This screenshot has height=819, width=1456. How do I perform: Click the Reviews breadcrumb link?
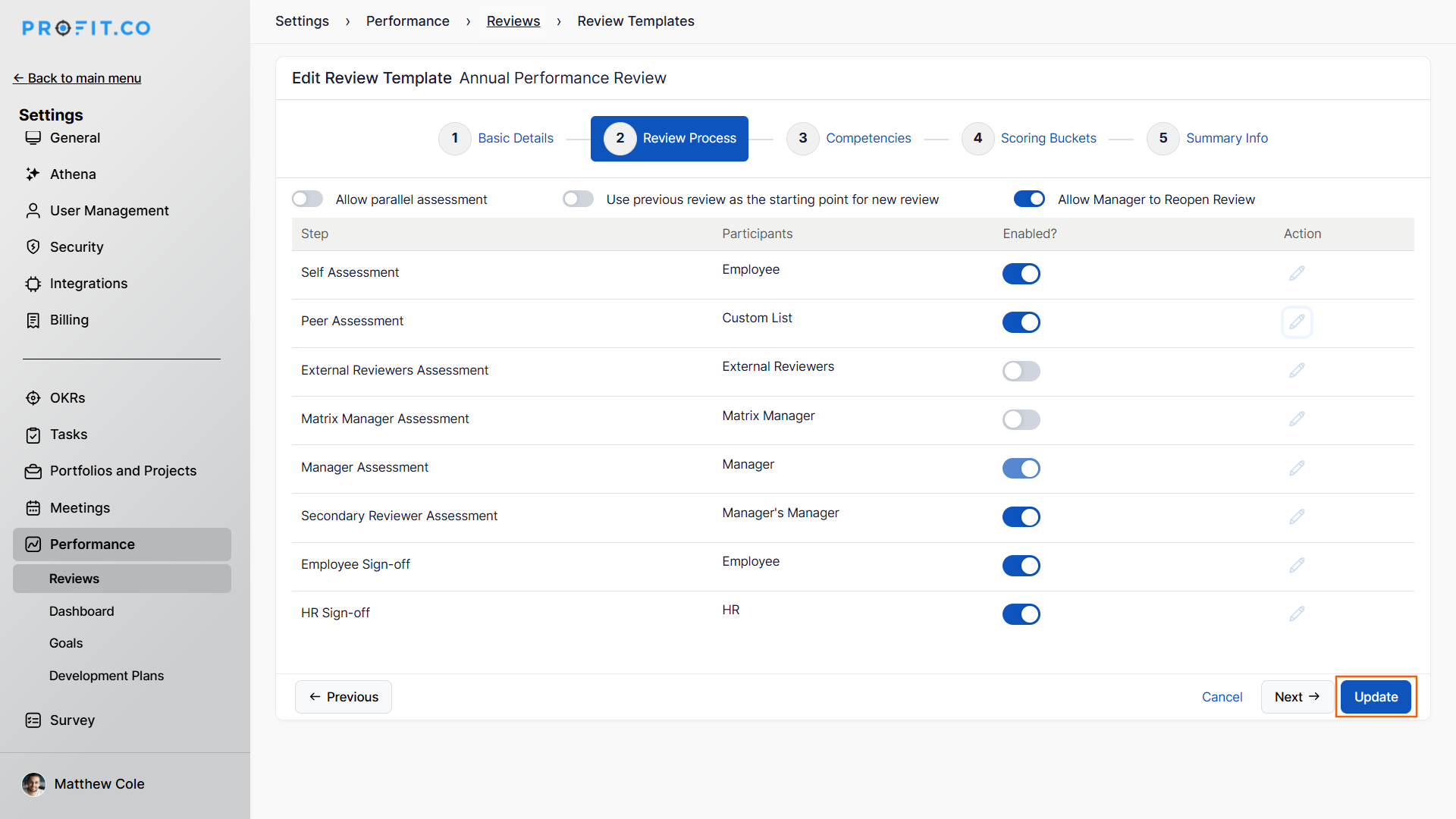pyautogui.click(x=513, y=21)
